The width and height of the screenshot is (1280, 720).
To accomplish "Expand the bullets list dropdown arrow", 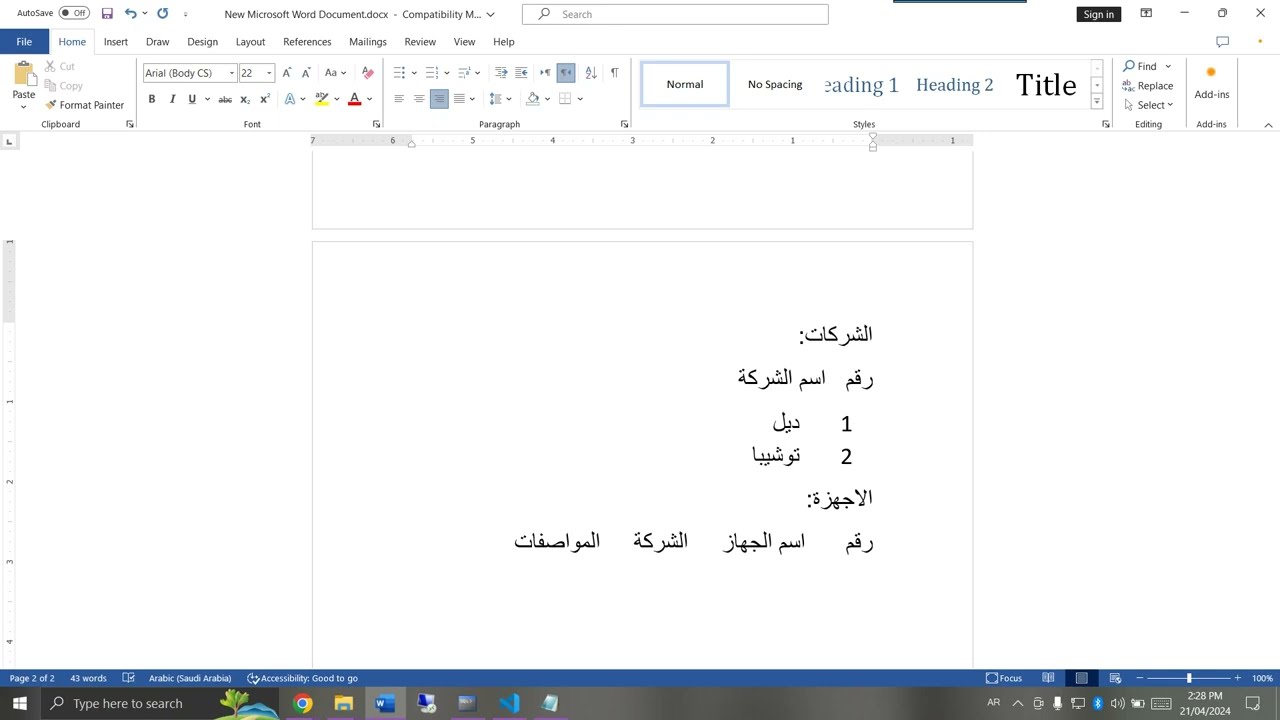I will point(414,73).
